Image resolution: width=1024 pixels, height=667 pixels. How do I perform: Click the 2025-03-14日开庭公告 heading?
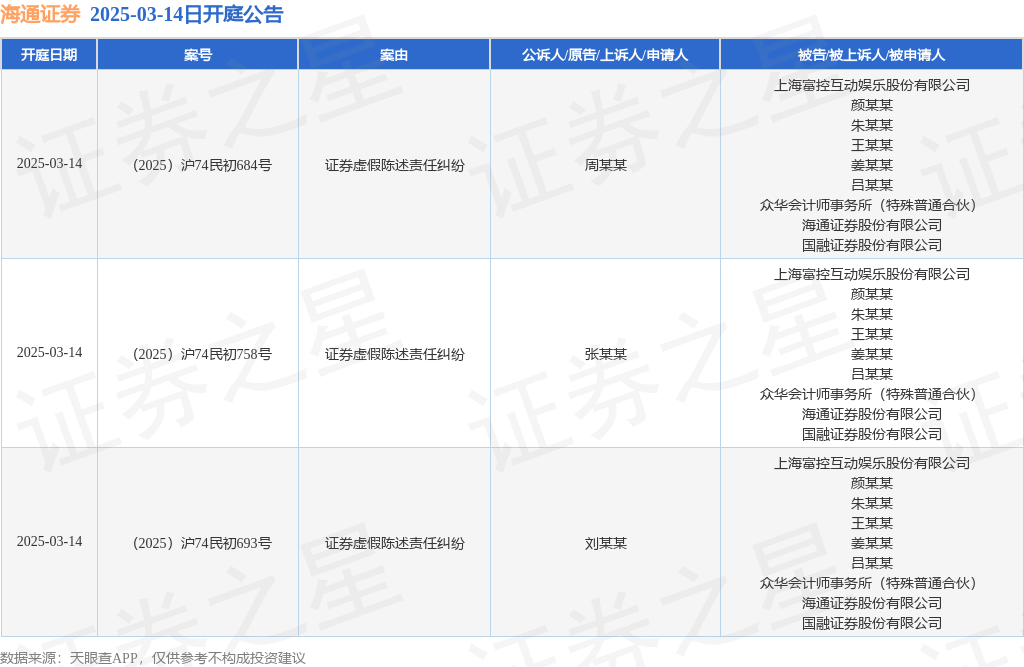(186, 14)
